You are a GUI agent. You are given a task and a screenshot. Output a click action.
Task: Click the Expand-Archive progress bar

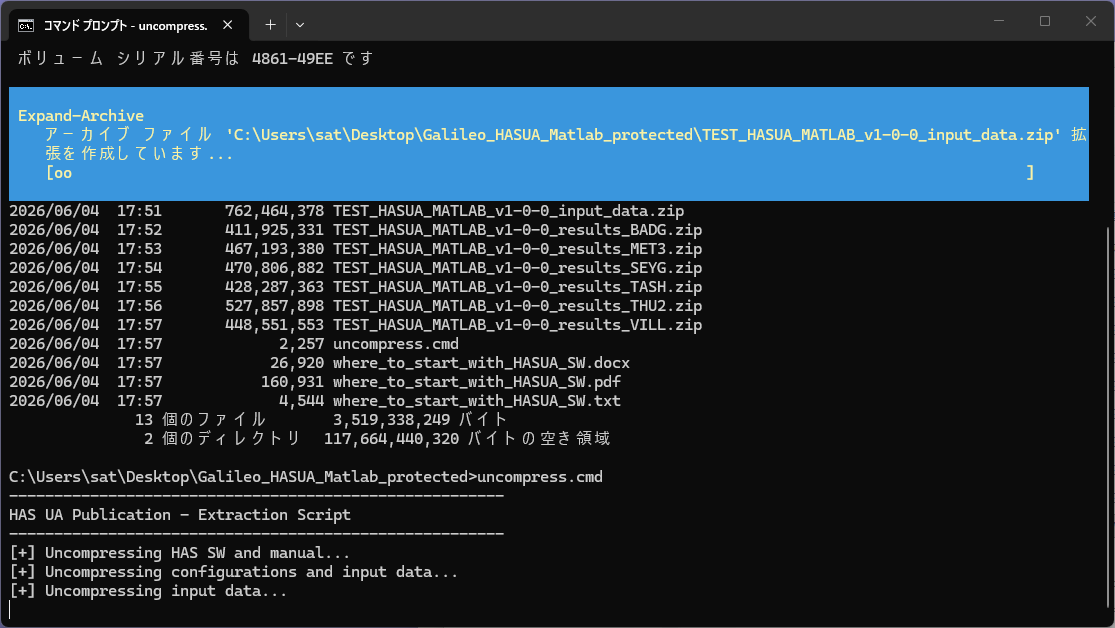(x=540, y=172)
